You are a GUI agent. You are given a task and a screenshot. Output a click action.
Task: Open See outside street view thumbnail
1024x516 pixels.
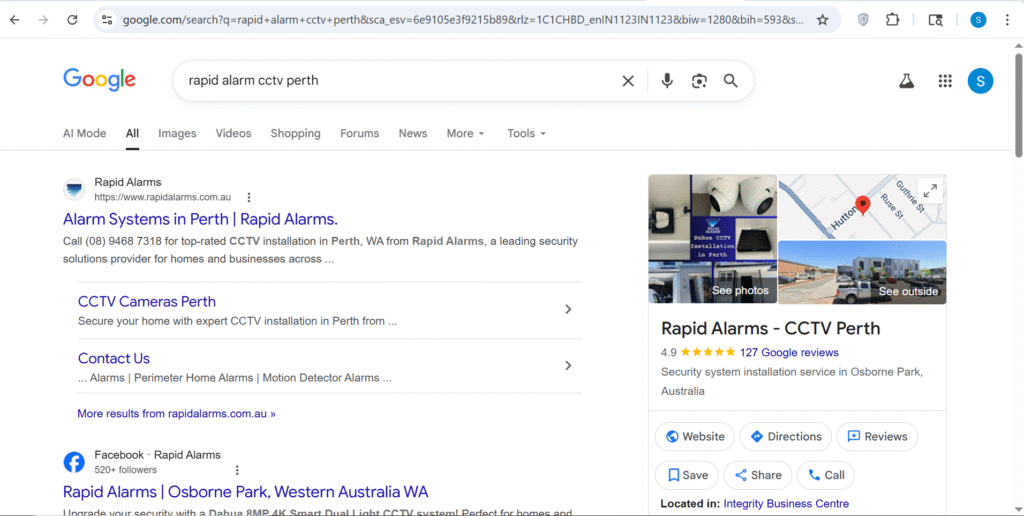point(862,272)
